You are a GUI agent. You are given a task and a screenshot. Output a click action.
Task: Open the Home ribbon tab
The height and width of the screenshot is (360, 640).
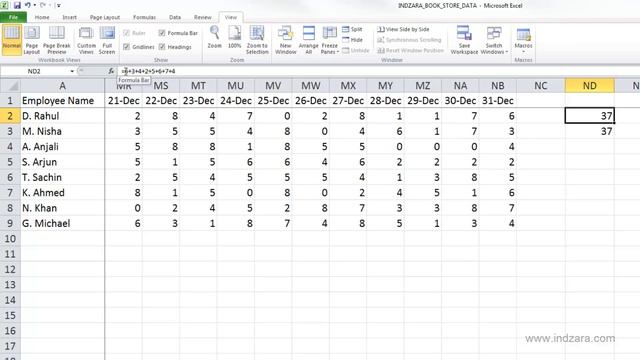(42, 17)
